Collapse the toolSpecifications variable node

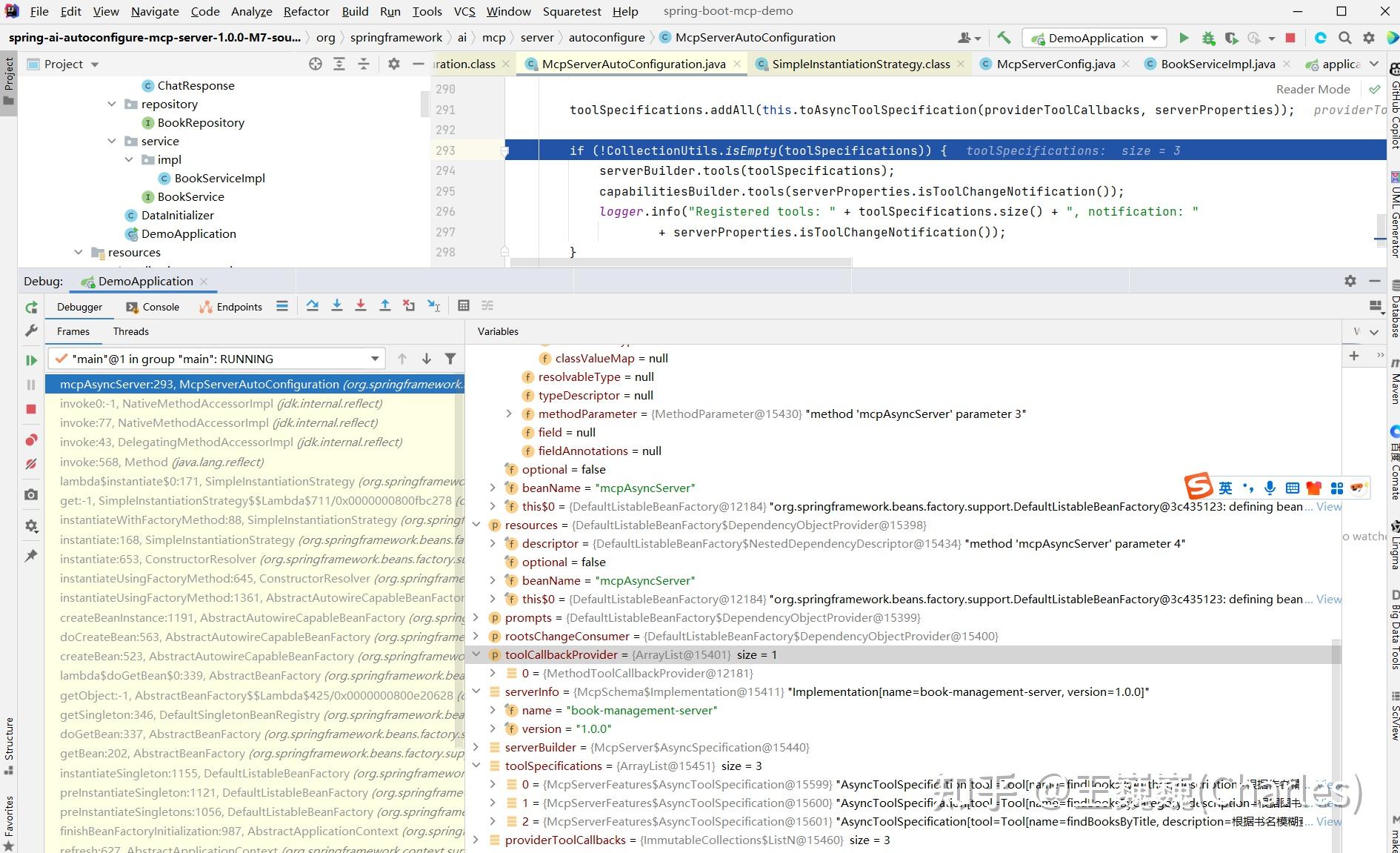pyautogui.click(x=476, y=766)
